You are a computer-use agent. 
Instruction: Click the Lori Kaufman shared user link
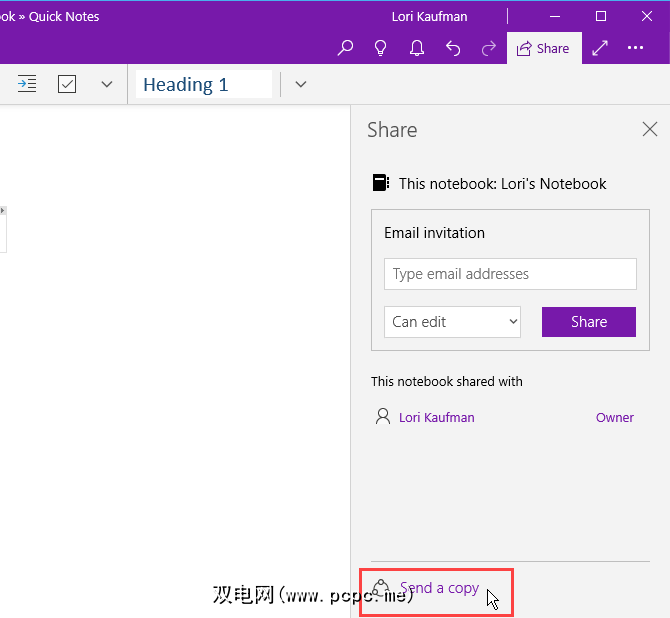tap(436, 417)
